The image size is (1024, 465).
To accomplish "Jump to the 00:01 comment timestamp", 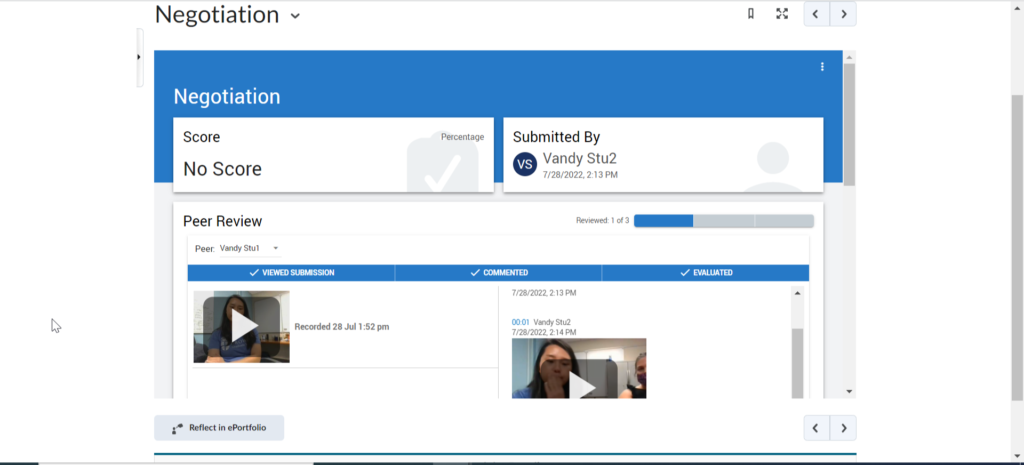I will (520, 322).
